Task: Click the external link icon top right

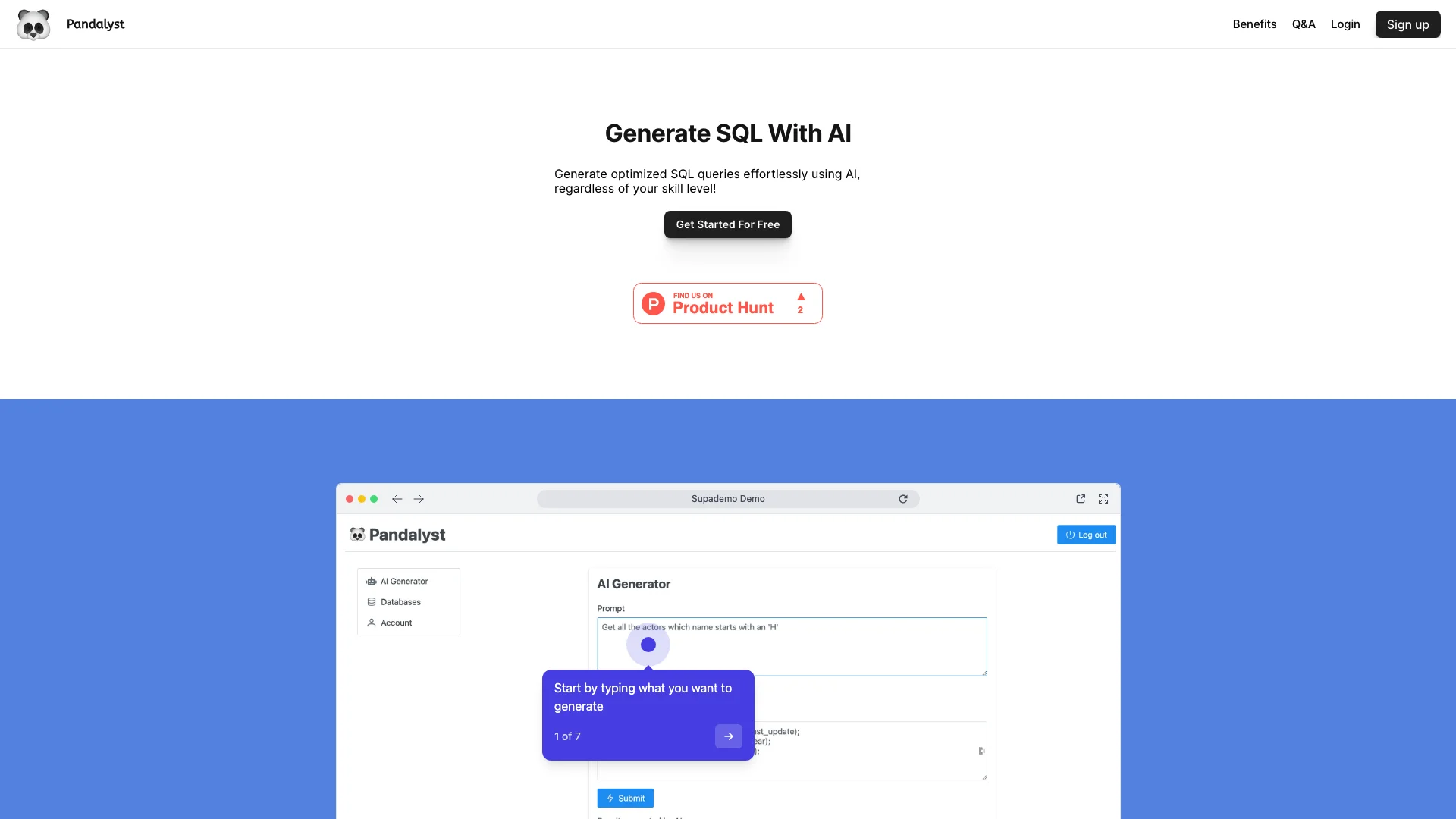Action: click(1081, 497)
